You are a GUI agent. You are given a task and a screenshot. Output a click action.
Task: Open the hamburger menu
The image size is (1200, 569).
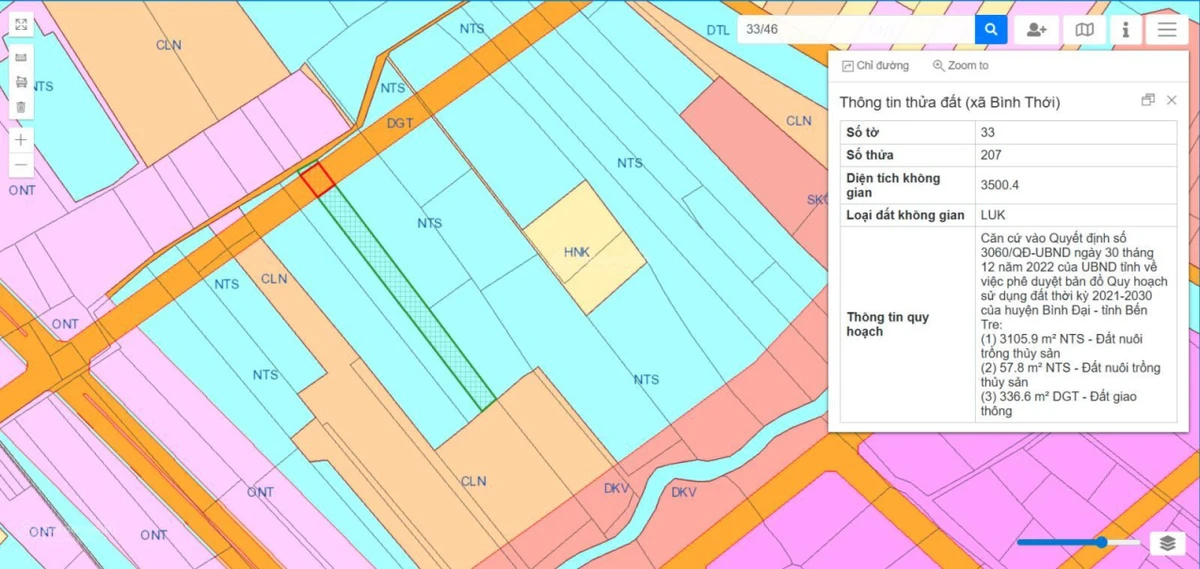point(1167,29)
